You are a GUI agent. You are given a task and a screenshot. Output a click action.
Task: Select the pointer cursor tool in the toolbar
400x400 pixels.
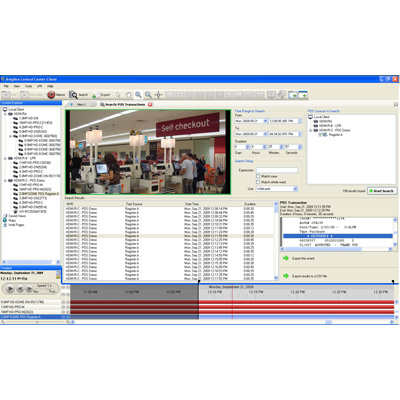pos(118,95)
